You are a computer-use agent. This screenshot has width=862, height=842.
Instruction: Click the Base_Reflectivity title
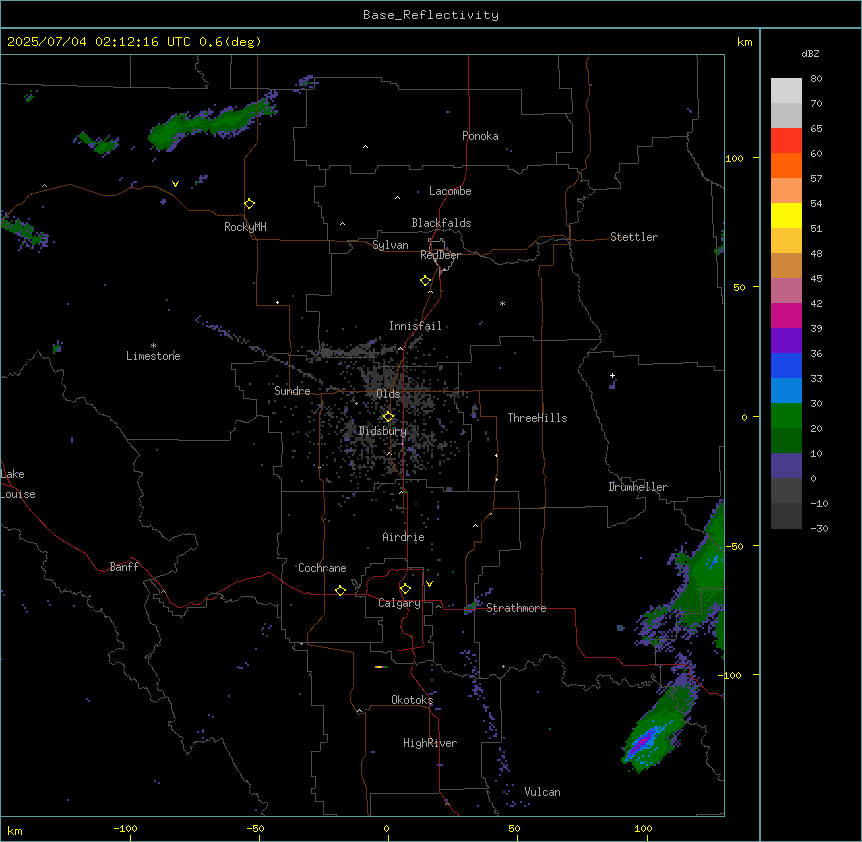[x=431, y=15]
